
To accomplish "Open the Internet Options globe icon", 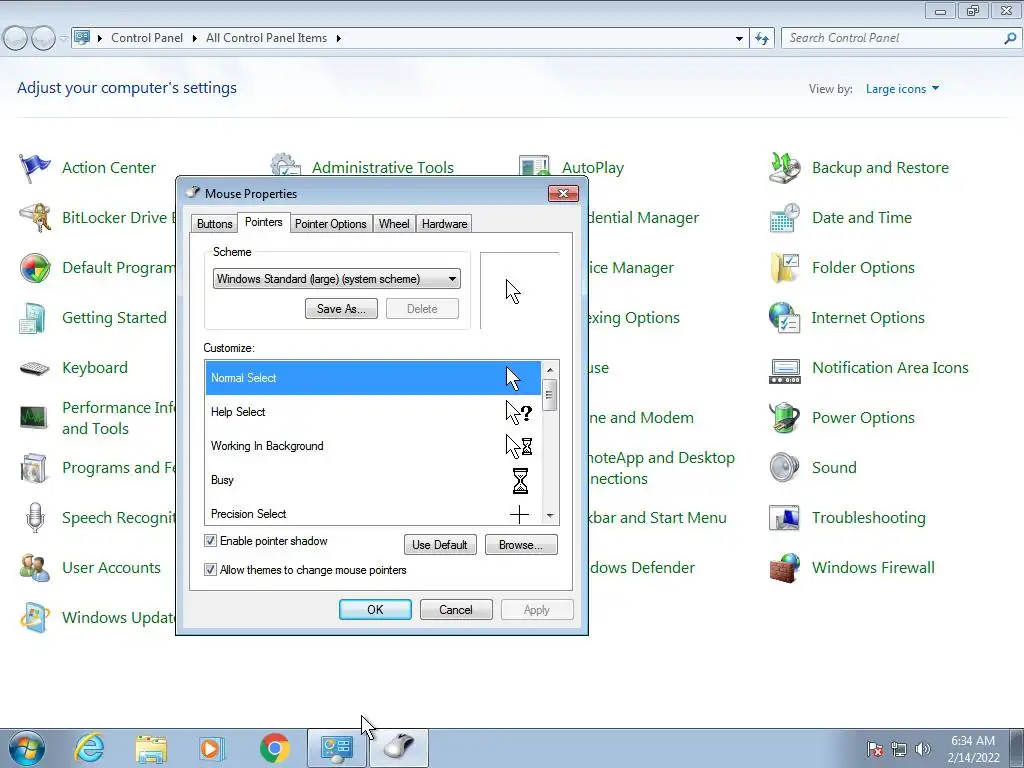I will click(x=784, y=318).
